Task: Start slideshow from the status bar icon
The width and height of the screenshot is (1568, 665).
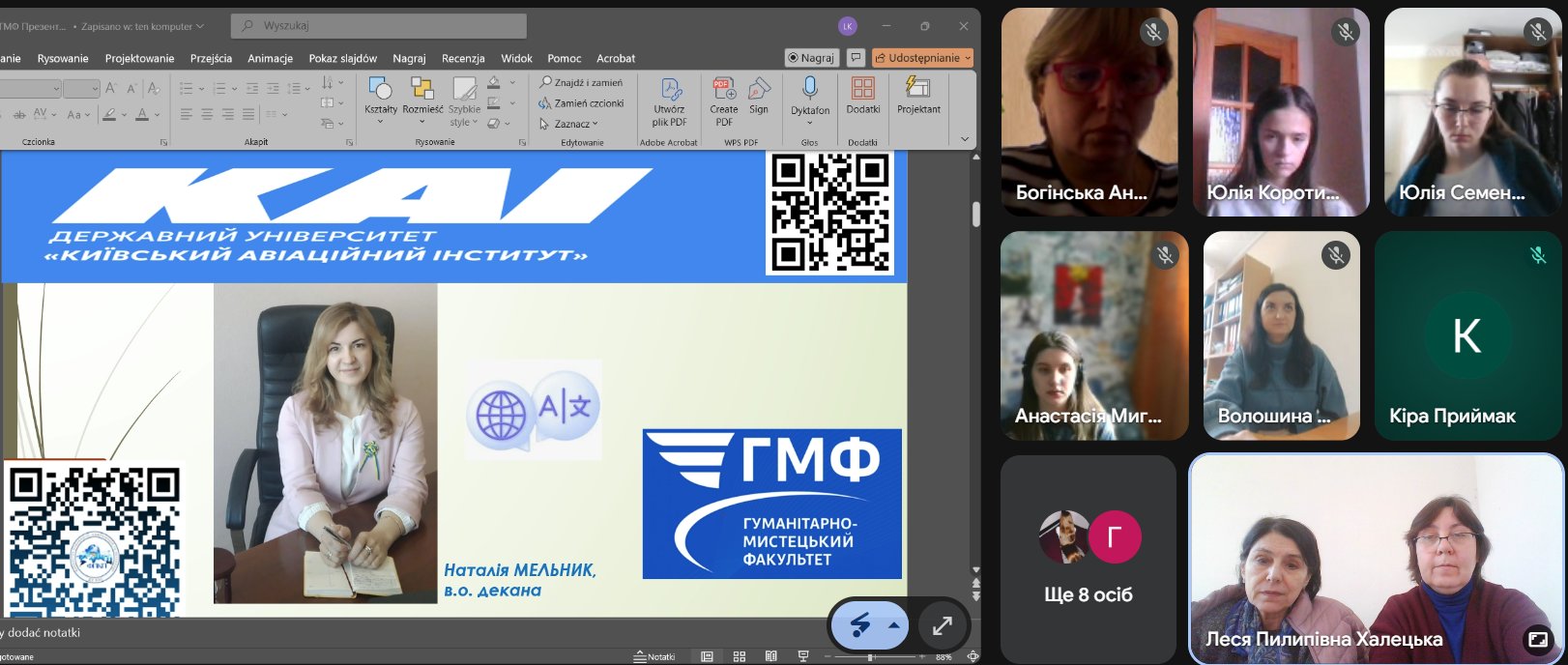Action: point(802,656)
